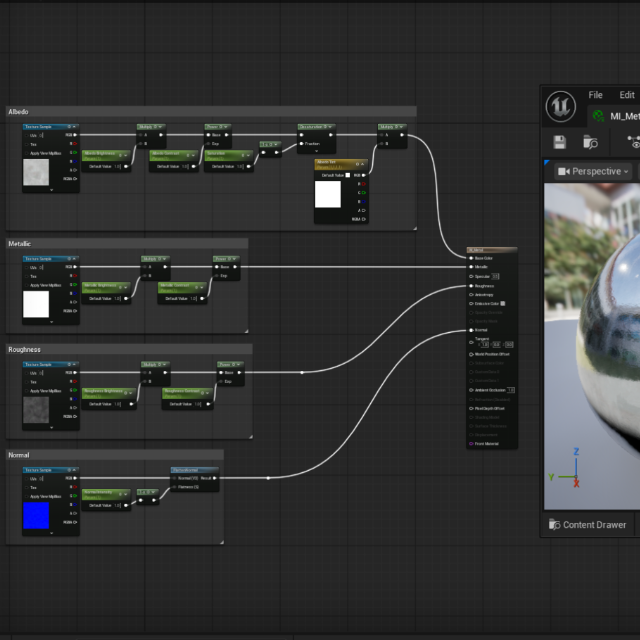Open the Edit menu

pyautogui.click(x=627, y=95)
